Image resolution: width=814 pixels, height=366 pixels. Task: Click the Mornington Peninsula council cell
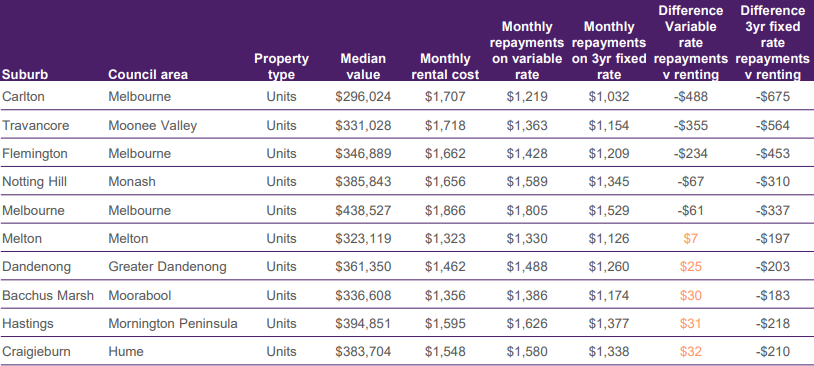pyautogui.click(x=173, y=323)
